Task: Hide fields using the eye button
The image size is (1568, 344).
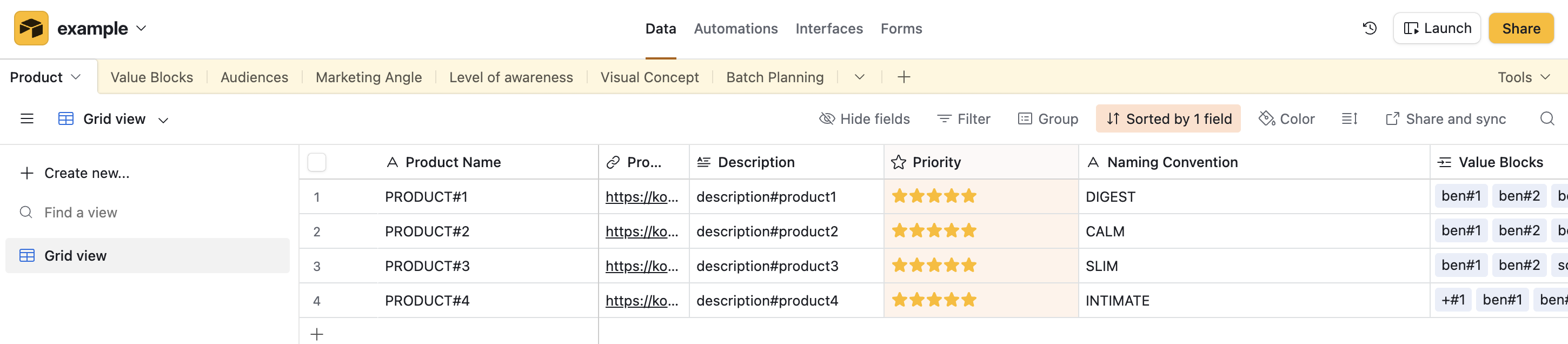Action: tap(865, 119)
